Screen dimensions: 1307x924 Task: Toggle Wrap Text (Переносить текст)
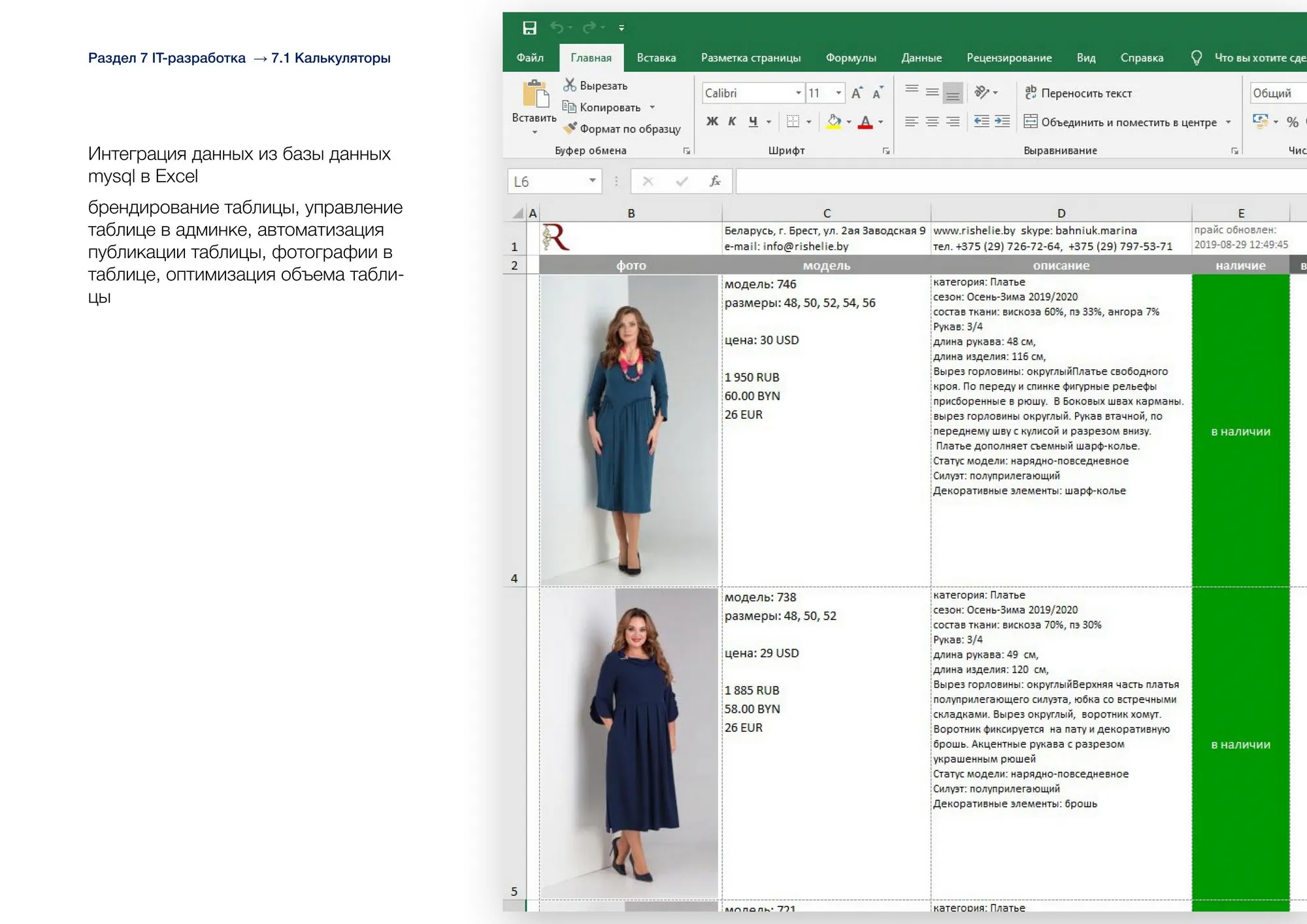click(x=1085, y=93)
